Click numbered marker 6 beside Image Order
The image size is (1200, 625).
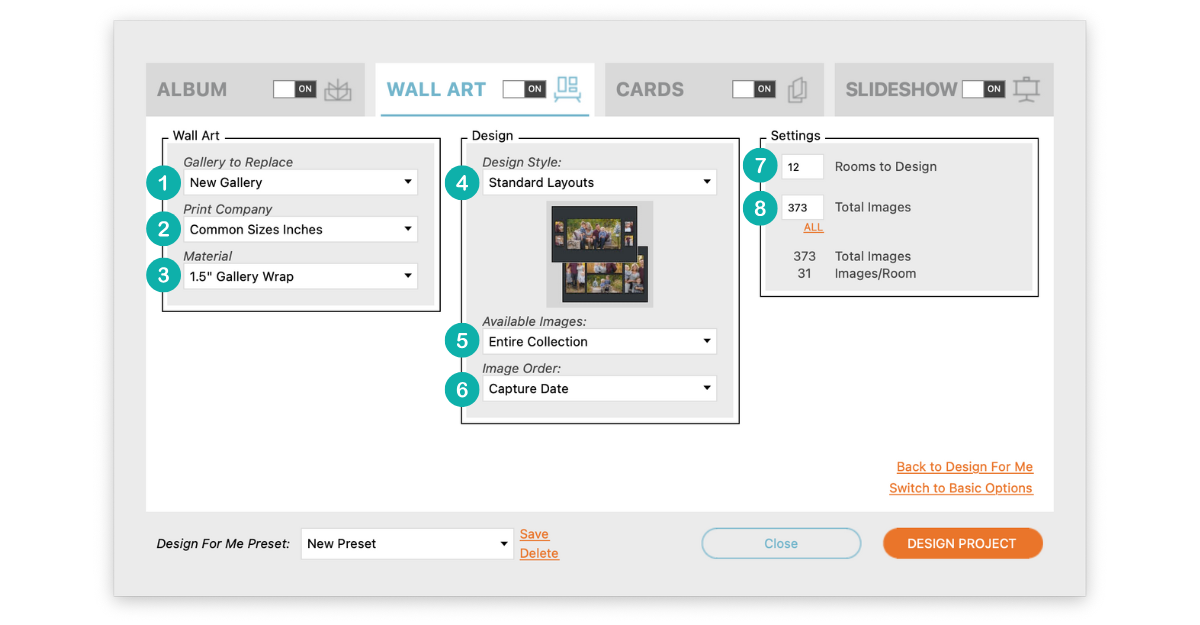(462, 388)
